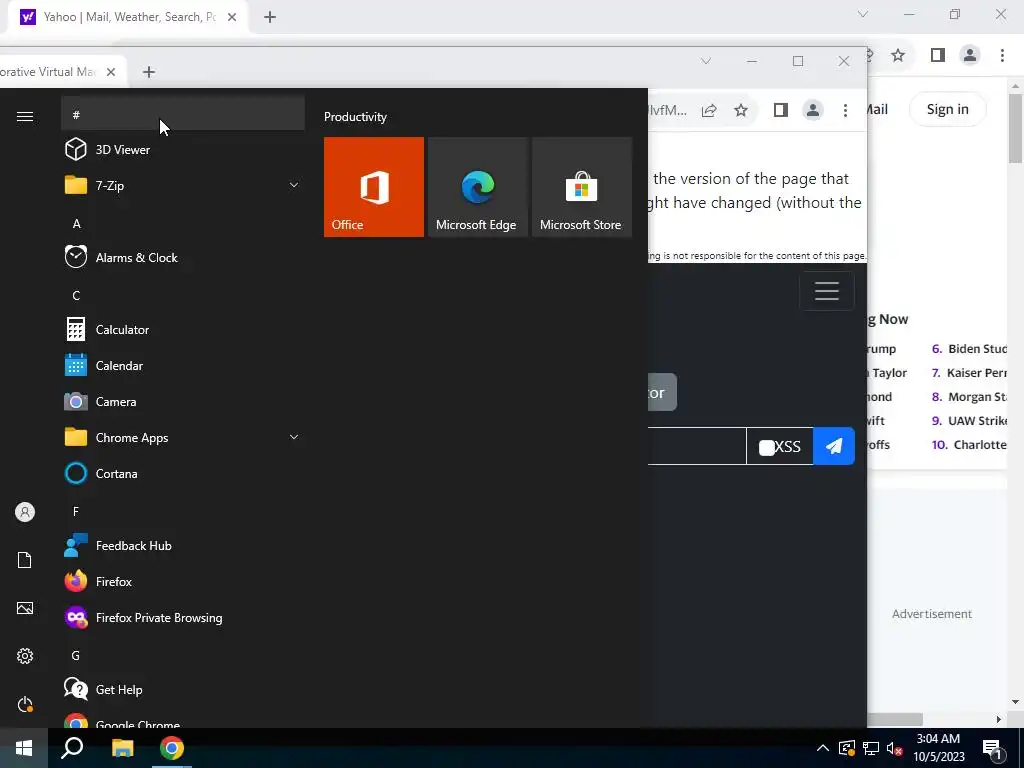Expand the Start menu hamburger navigation
Image resolution: width=1024 pixels, height=768 pixels.
(25, 116)
